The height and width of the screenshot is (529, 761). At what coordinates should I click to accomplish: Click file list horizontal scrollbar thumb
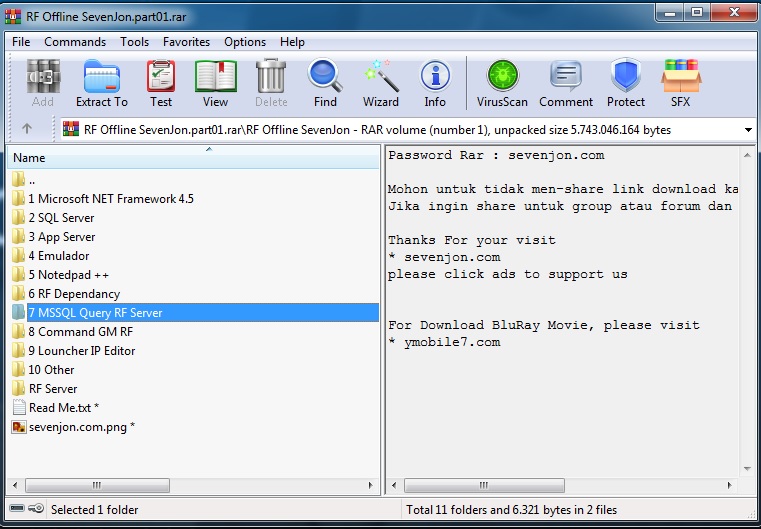(x=97, y=485)
